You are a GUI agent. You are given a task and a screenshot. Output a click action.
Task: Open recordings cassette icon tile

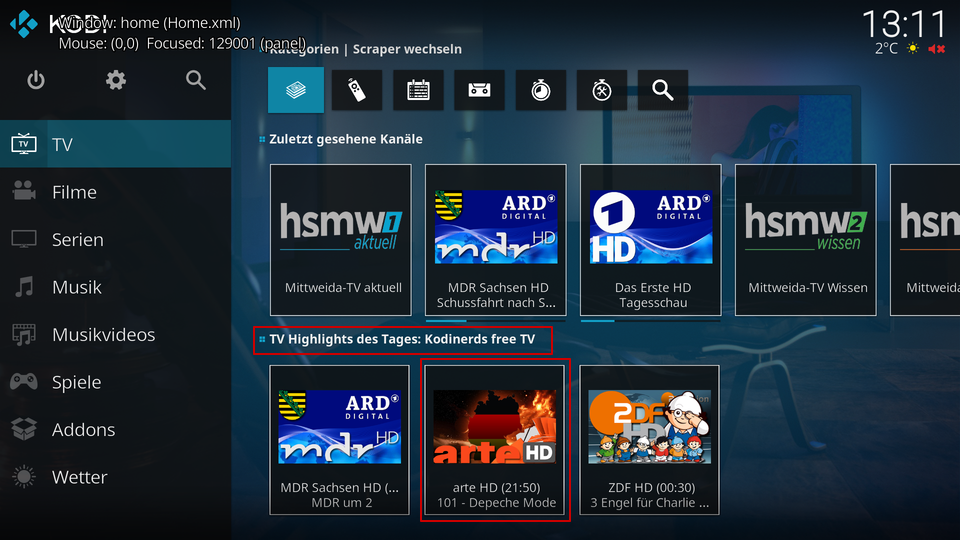click(479, 90)
